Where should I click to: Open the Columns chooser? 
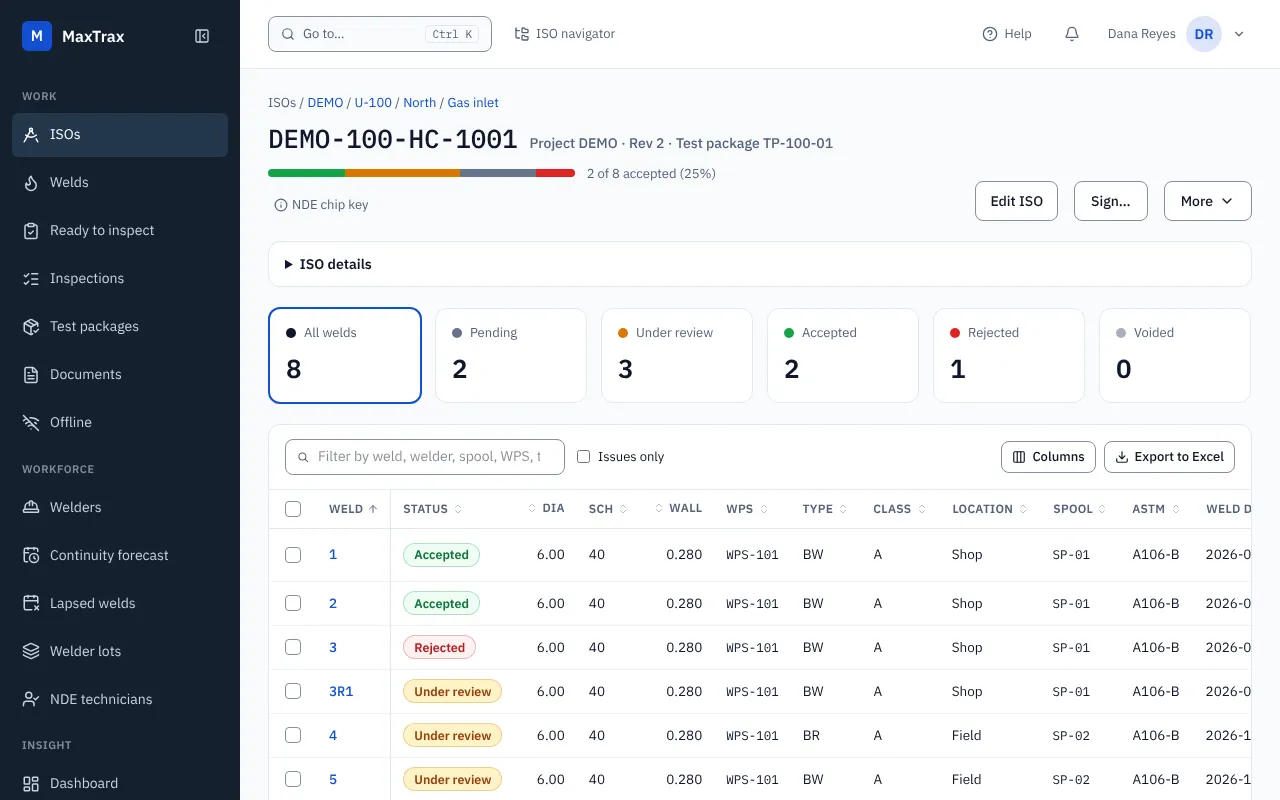1048,457
